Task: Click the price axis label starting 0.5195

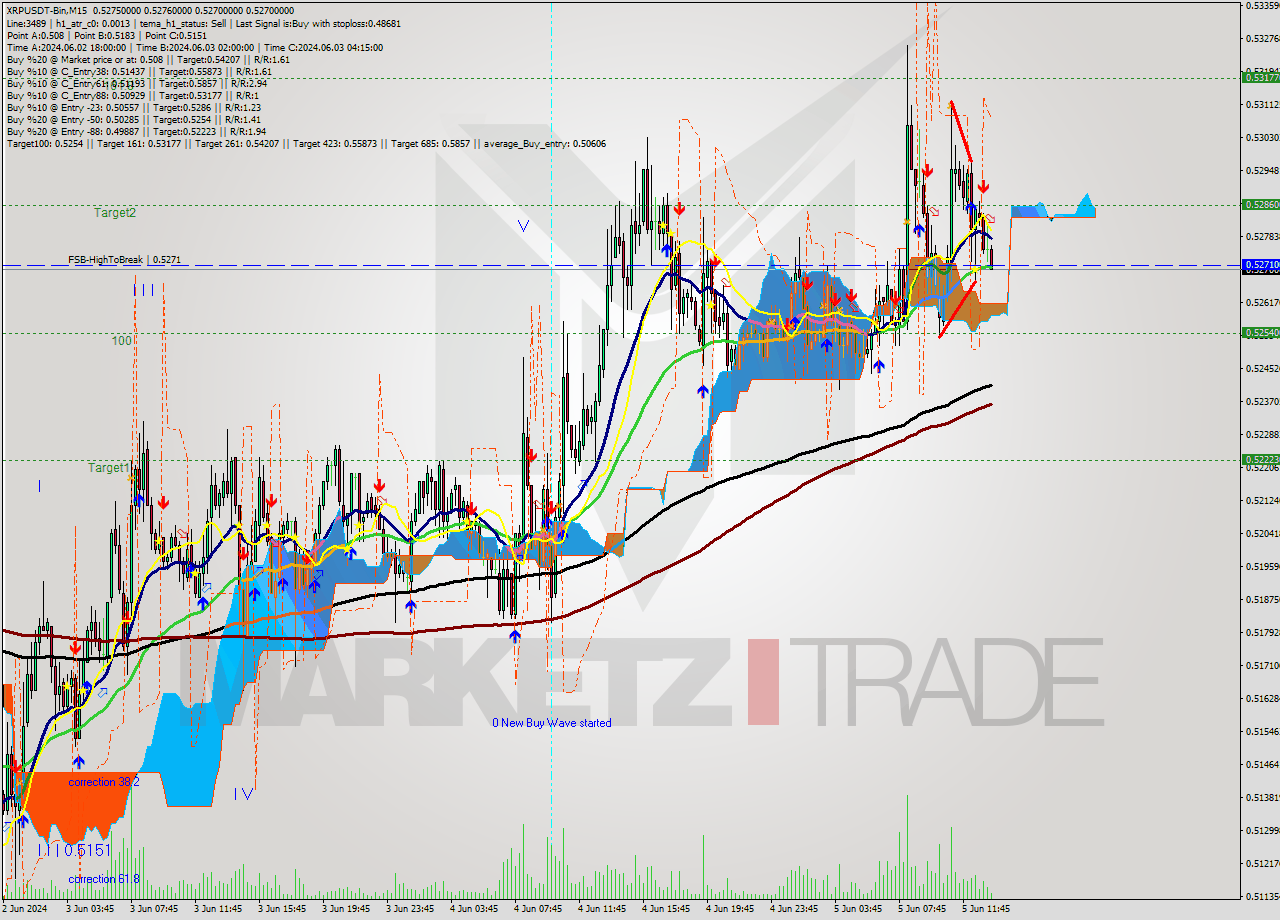Action: 1261,566
